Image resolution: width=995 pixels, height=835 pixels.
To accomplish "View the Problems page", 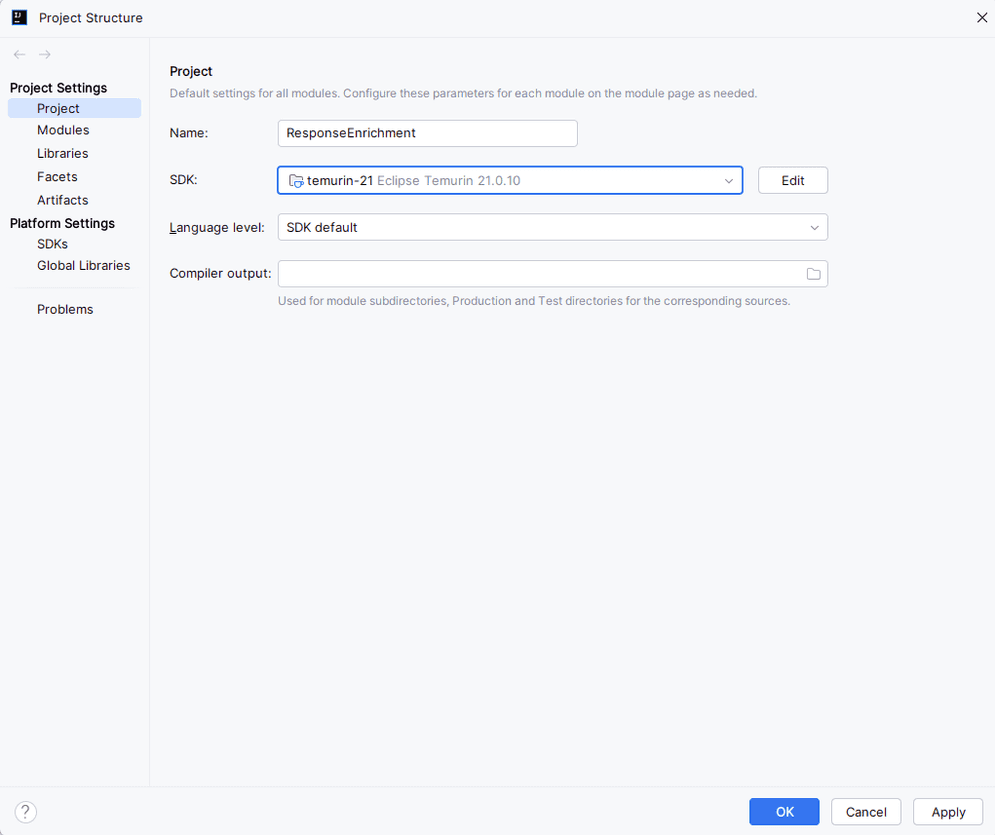I will (x=65, y=310).
